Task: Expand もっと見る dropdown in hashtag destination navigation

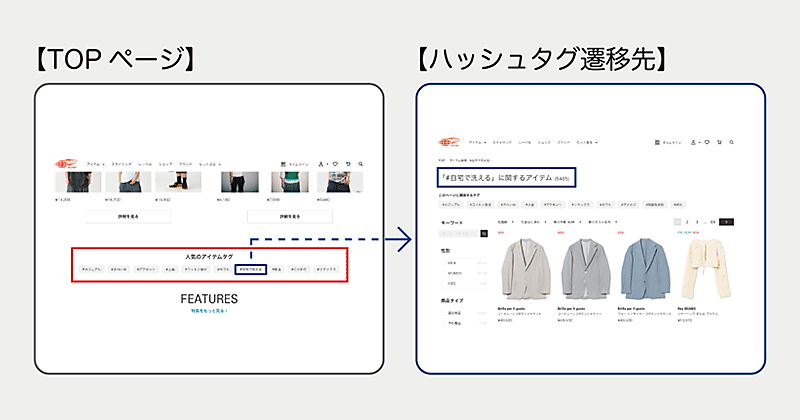Action: [587, 142]
